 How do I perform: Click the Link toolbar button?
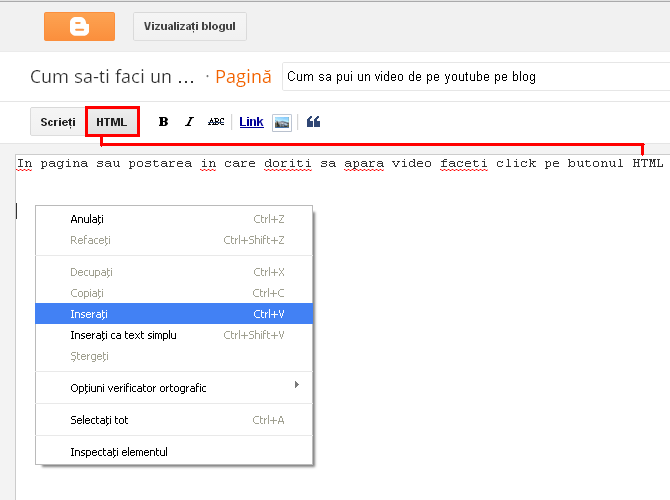tap(251, 122)
